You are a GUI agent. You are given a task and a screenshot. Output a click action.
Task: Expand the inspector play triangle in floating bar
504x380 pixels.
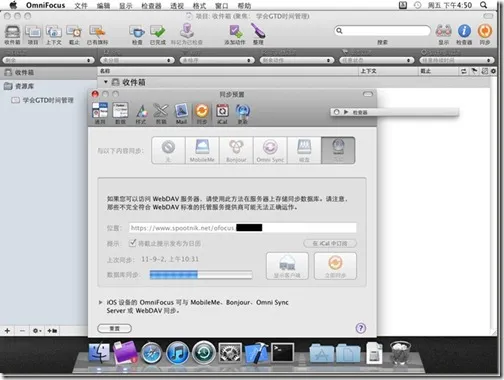346,112
